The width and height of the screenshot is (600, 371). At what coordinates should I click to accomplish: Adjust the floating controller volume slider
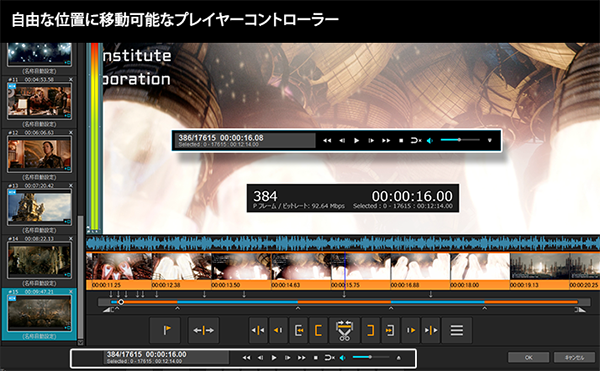460,140
